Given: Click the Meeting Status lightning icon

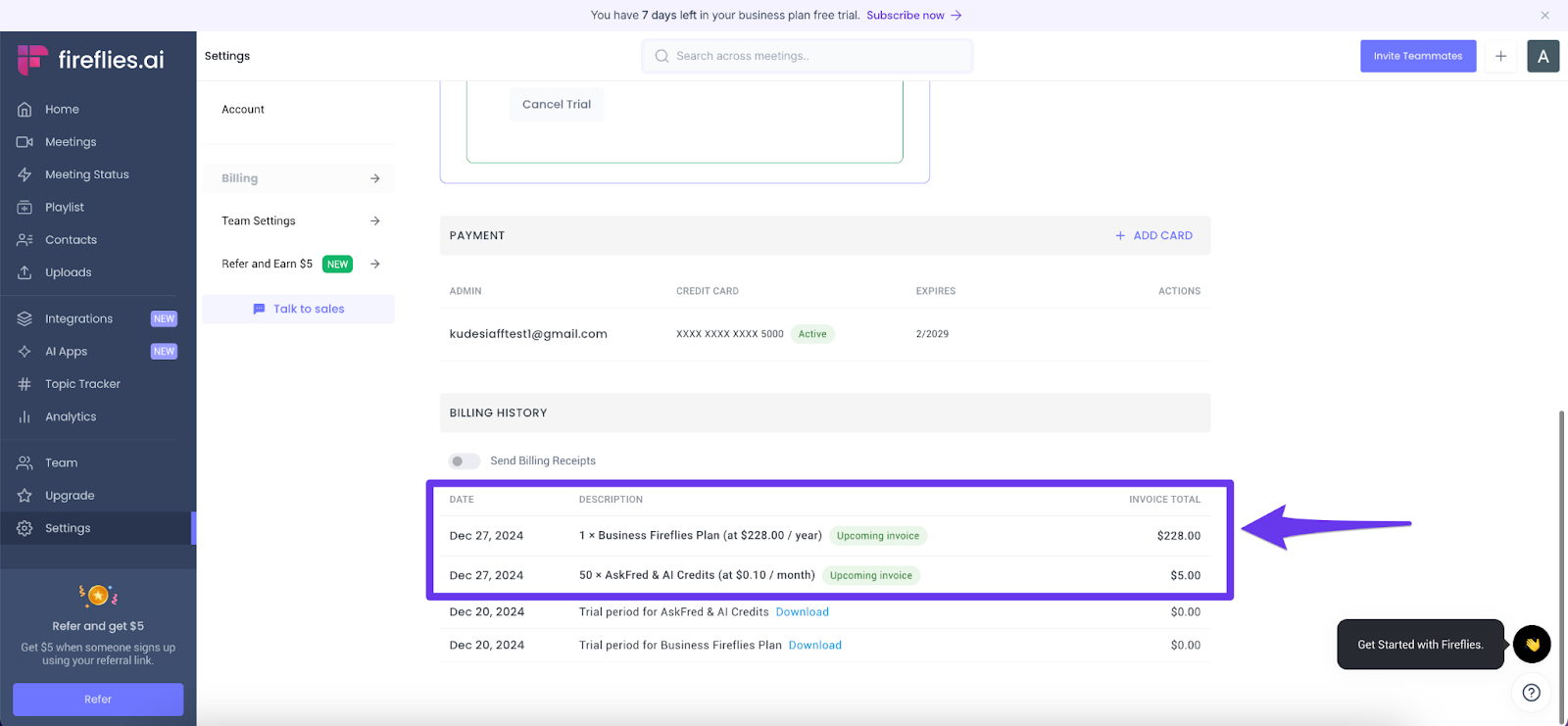Looking at the screenshot, I should pyautogui.click(x=24, y=174).
